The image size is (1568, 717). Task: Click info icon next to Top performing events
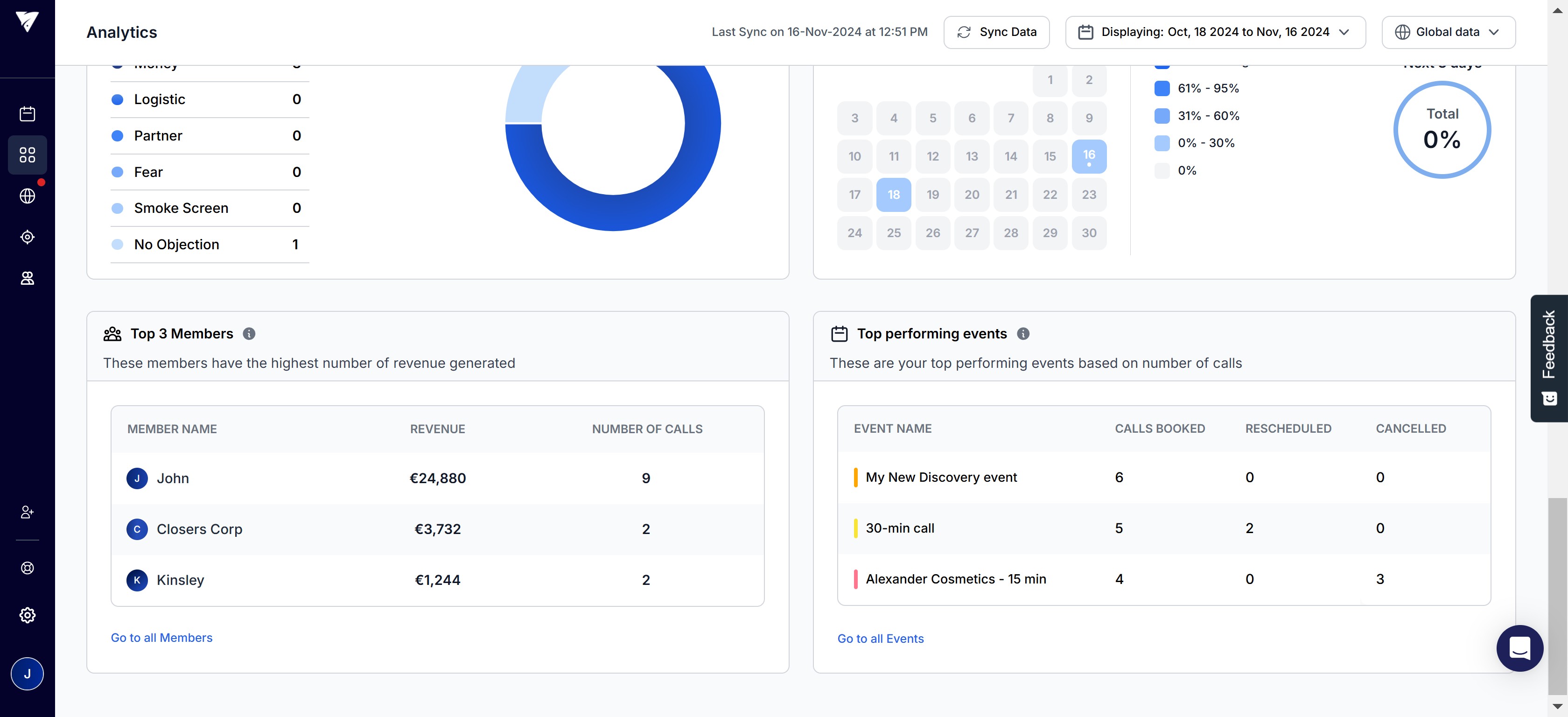[x=1023, y=334]
